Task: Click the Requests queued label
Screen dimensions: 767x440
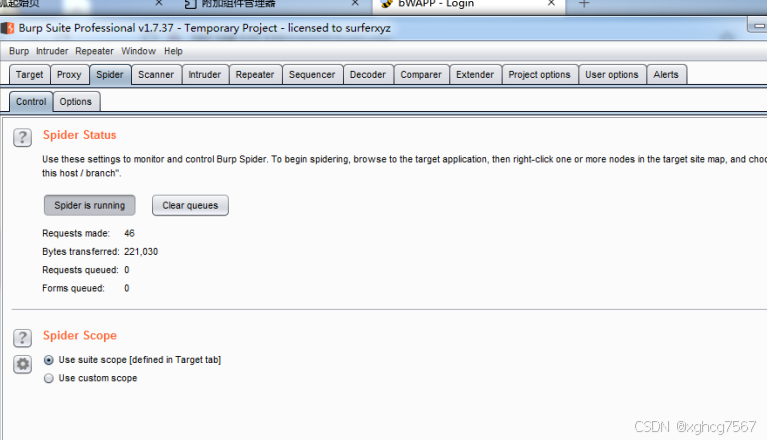Action: 80,270
